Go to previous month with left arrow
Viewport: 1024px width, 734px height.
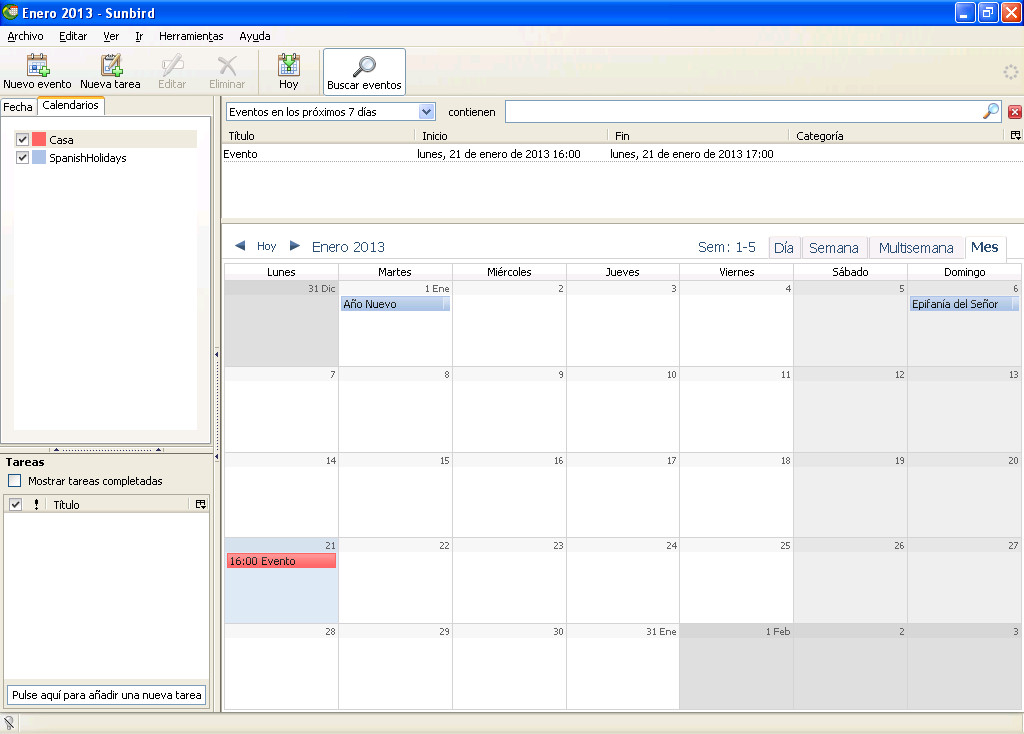(240, 246)
